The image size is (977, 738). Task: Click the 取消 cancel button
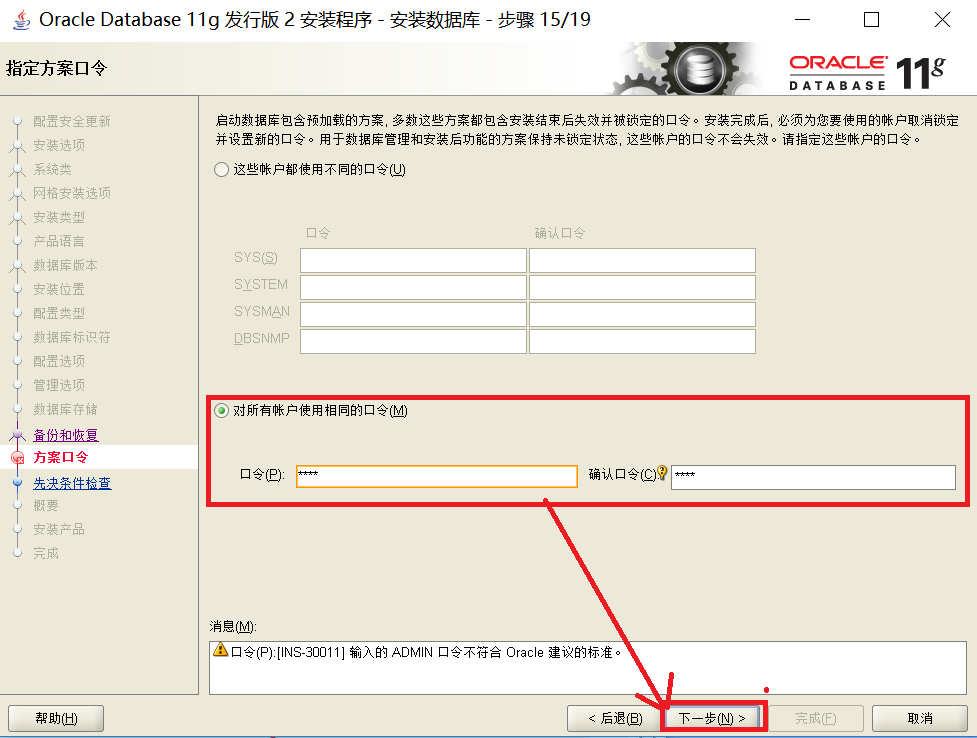coord(920,719)
